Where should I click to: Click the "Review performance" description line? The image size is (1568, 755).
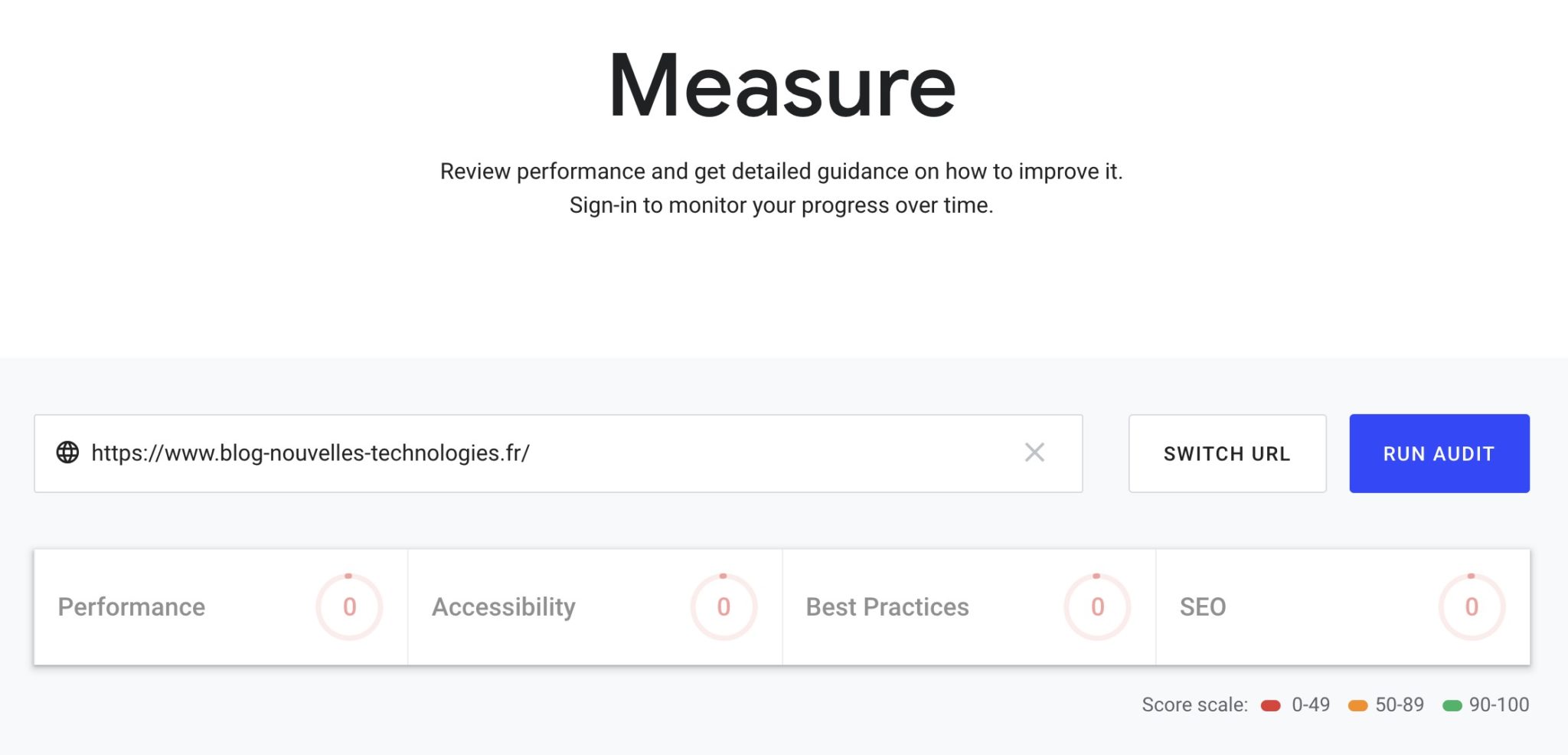click(x=781, y=171)
